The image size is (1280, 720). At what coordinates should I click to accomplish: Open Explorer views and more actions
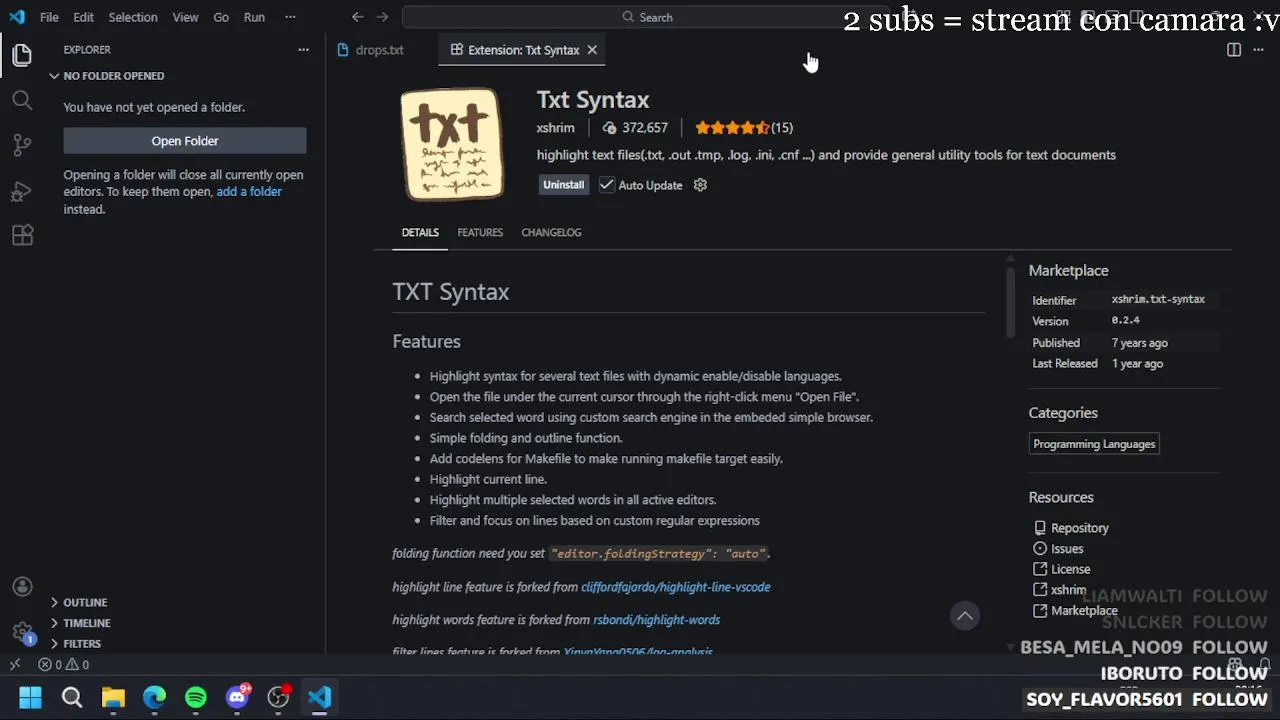(303, 49)
